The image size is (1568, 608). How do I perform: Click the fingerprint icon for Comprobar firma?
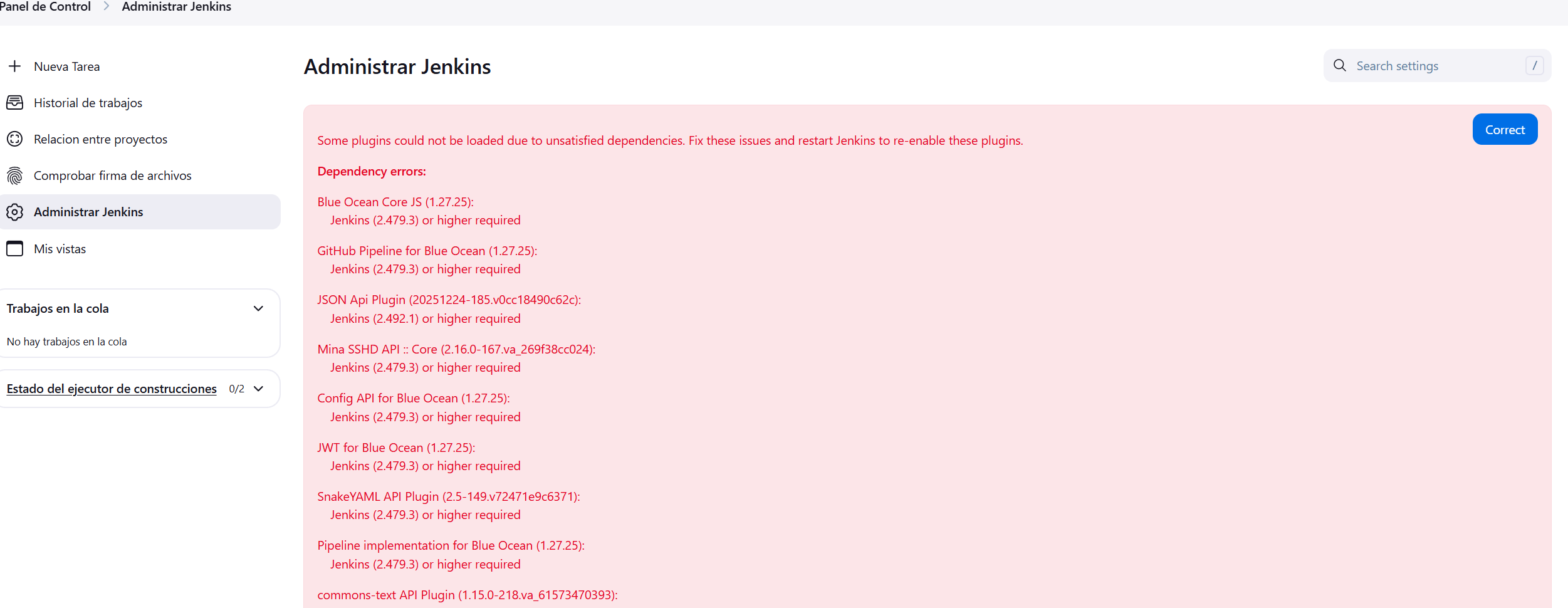tap(15, 176)
